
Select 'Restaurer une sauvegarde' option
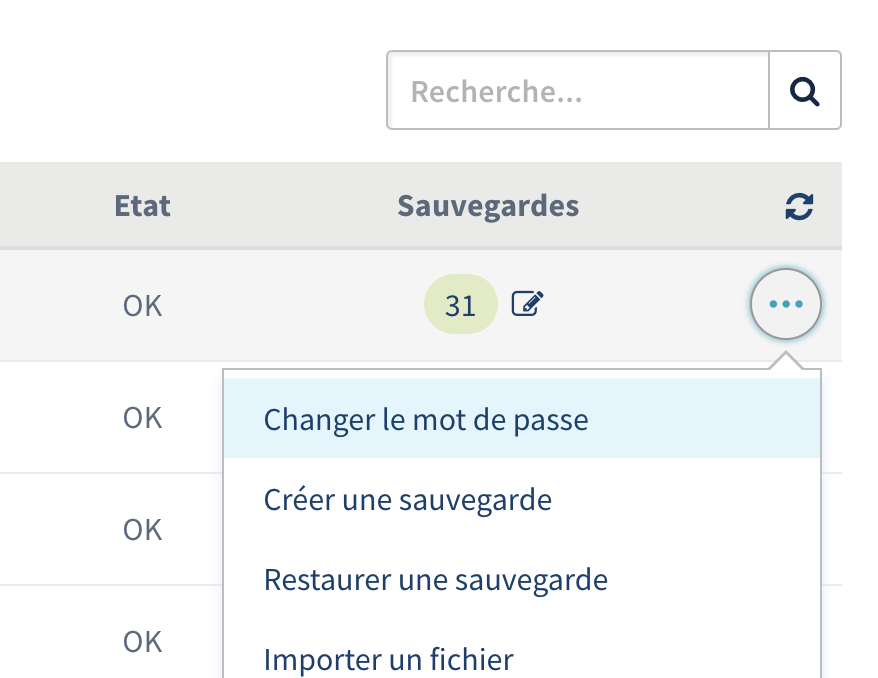[436, 579]
